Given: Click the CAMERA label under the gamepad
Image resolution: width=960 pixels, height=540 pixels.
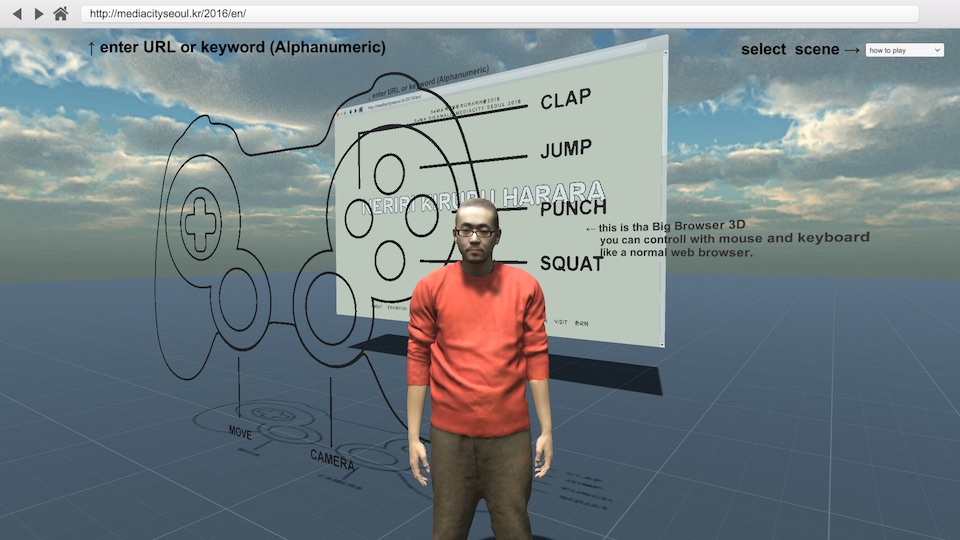Looking at the screenshot, I should pyautogui.click(x=331, y=460).
